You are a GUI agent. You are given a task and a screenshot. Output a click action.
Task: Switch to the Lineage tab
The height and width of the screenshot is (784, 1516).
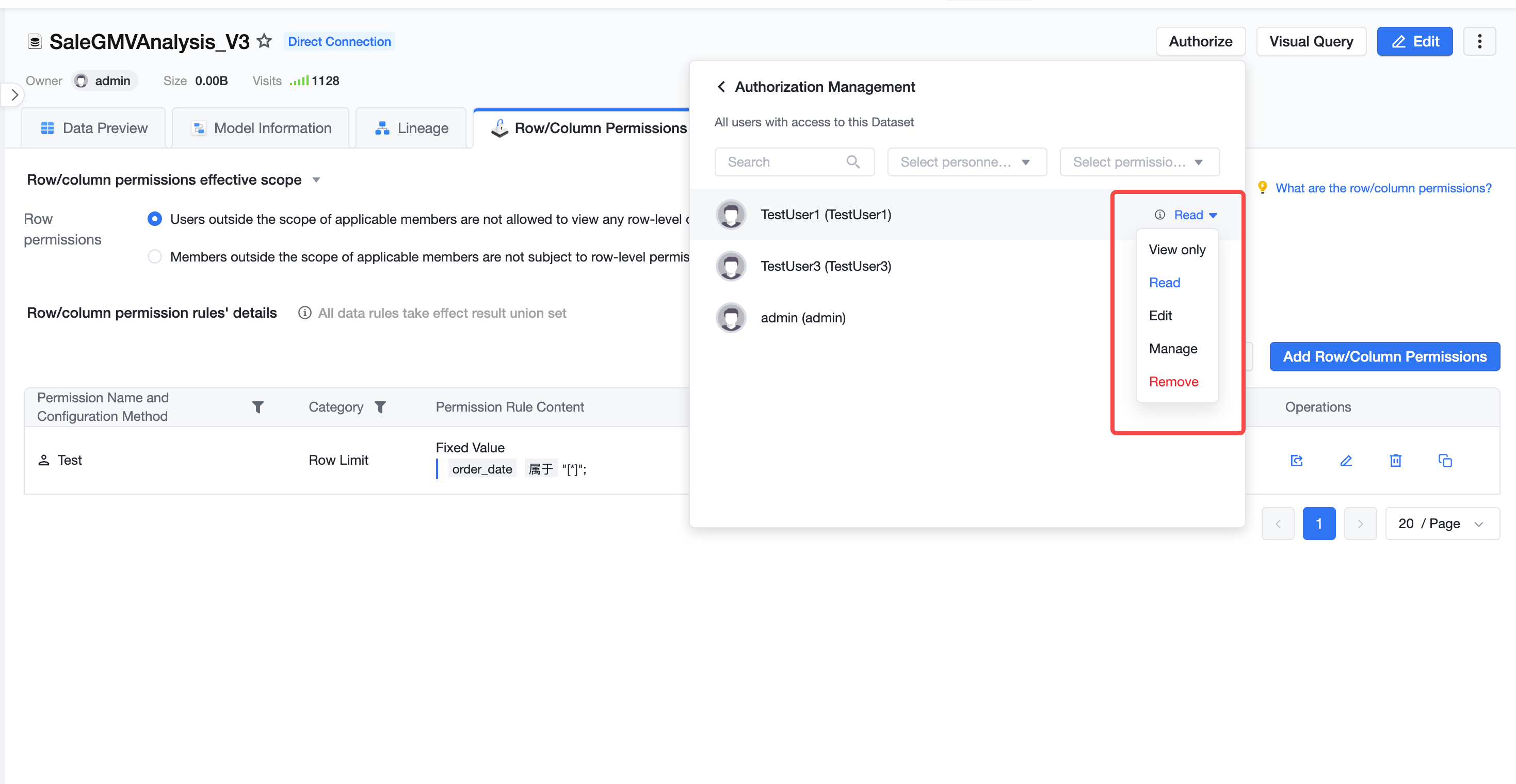(411, 128)
